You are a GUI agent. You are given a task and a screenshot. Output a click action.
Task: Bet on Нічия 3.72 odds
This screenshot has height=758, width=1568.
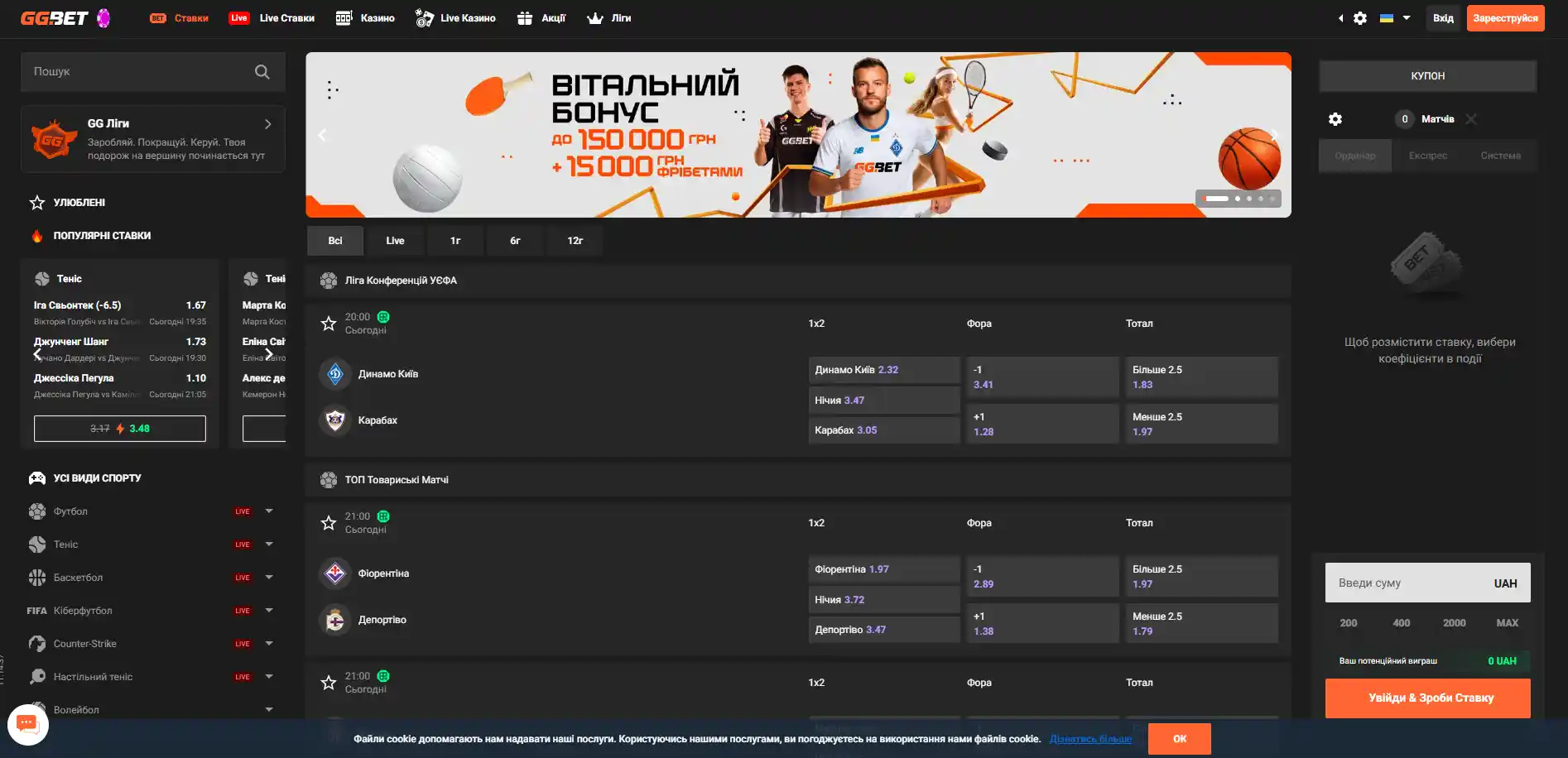coord(883,600)
